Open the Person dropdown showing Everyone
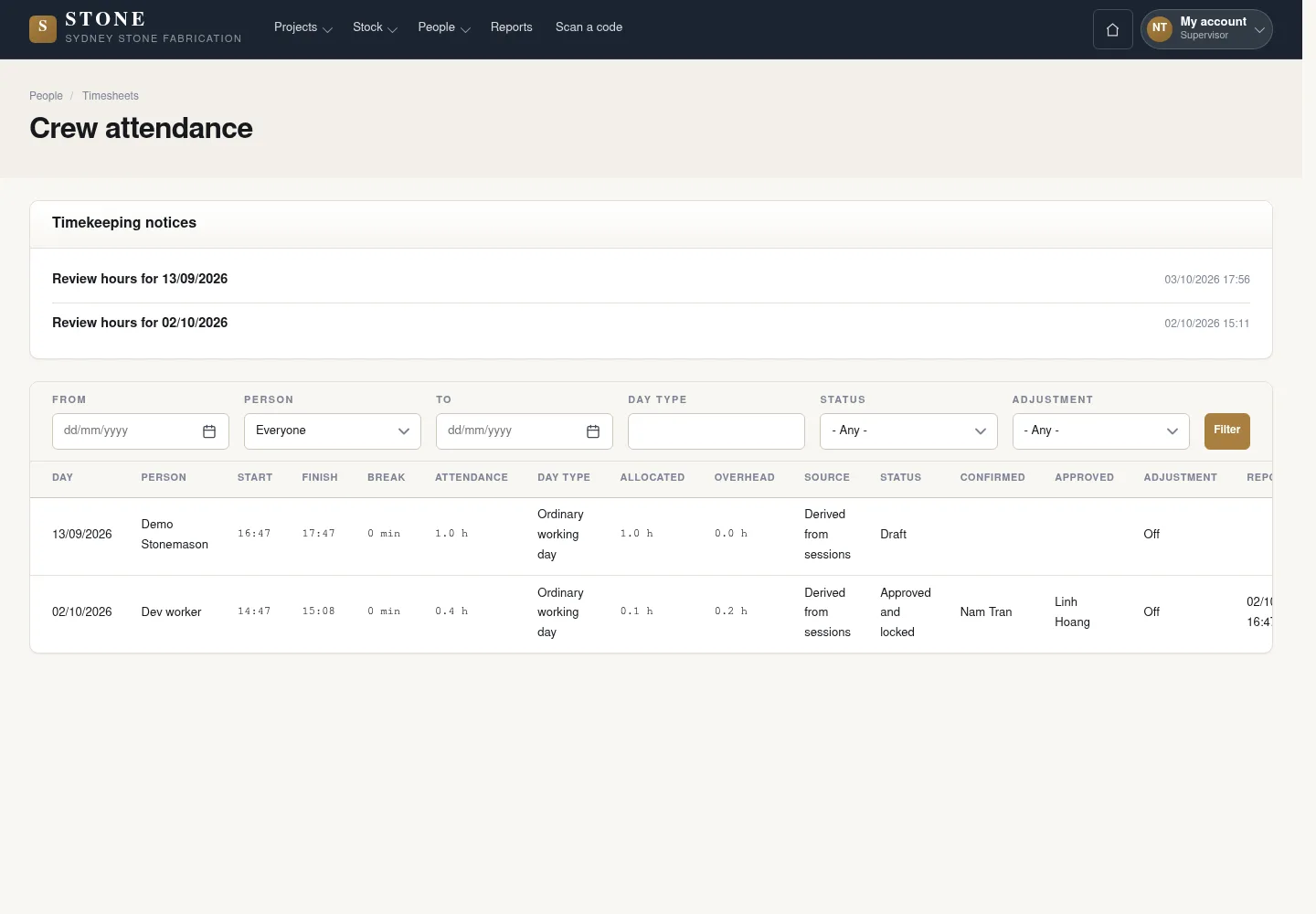This screenshot has height=914, width=1316. pos(333,431)
